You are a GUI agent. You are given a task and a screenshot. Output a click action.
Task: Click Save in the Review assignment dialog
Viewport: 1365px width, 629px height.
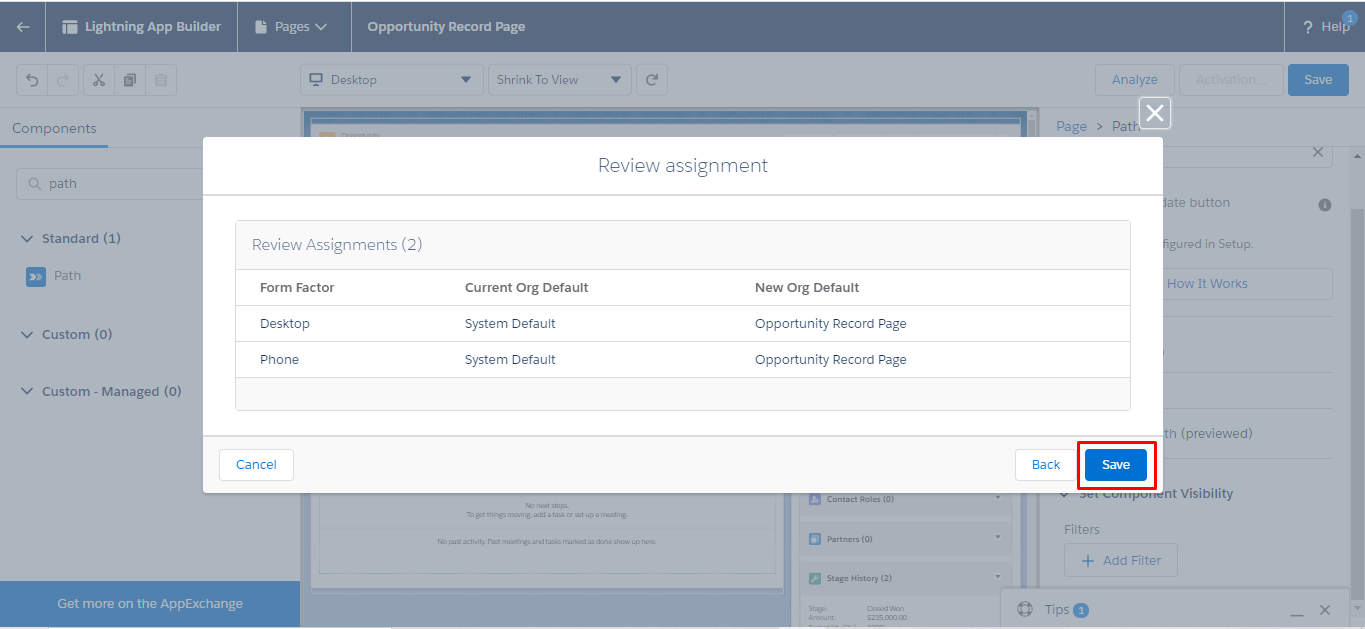click(x=1116, y=465)
